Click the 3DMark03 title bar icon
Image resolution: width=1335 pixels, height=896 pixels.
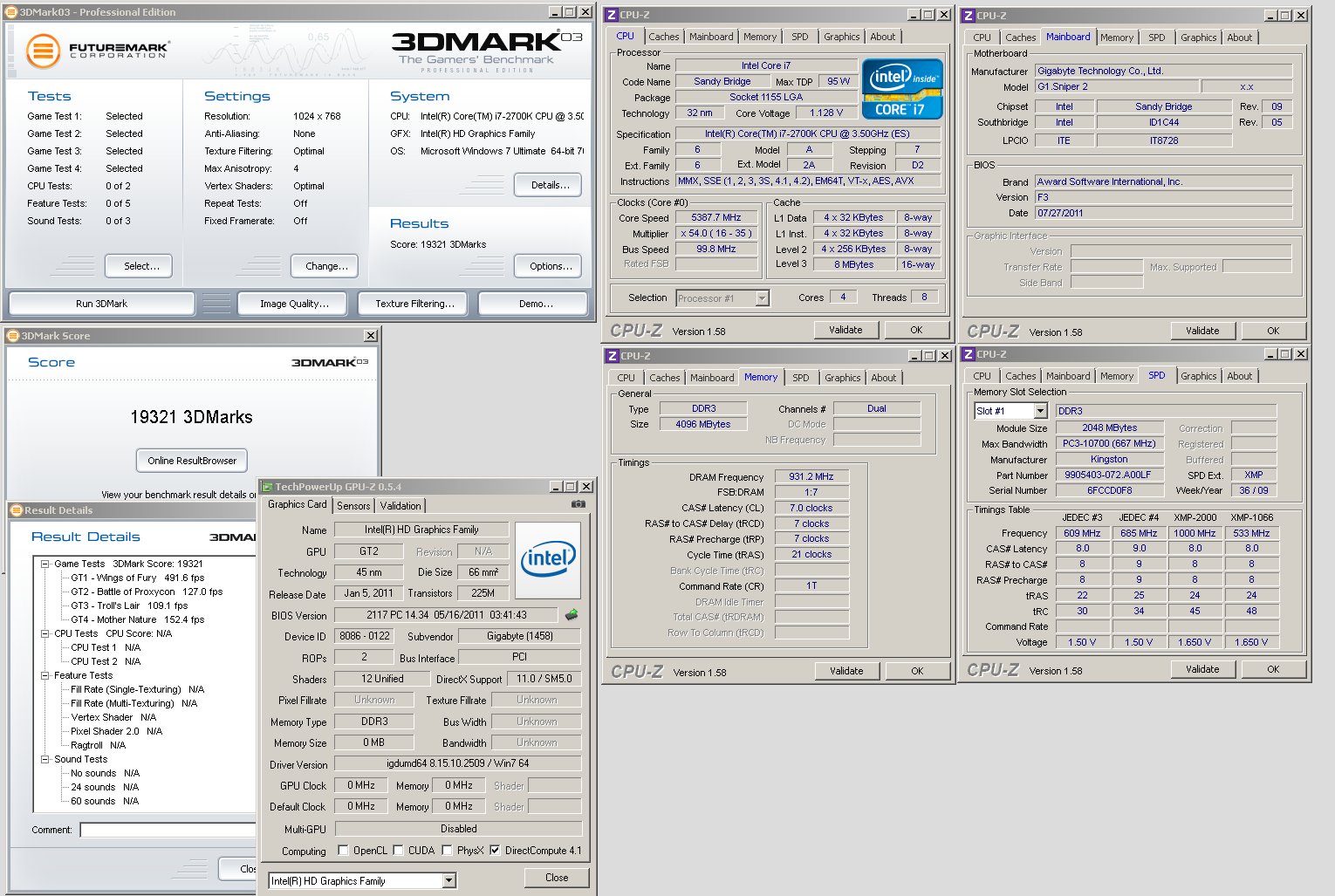click(x=11, y=12)
